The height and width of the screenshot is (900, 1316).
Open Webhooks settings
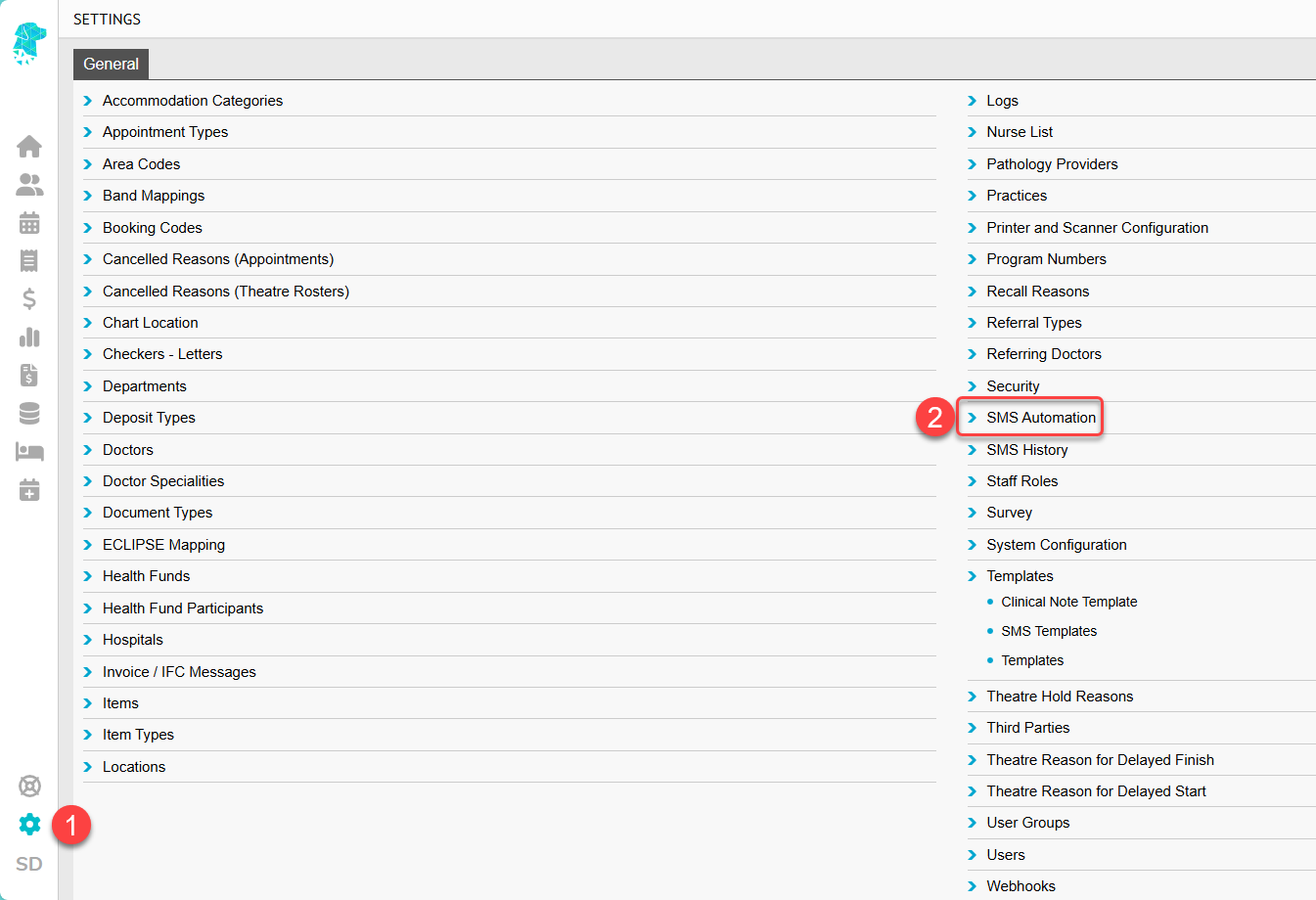click(x=1021, y=886)
